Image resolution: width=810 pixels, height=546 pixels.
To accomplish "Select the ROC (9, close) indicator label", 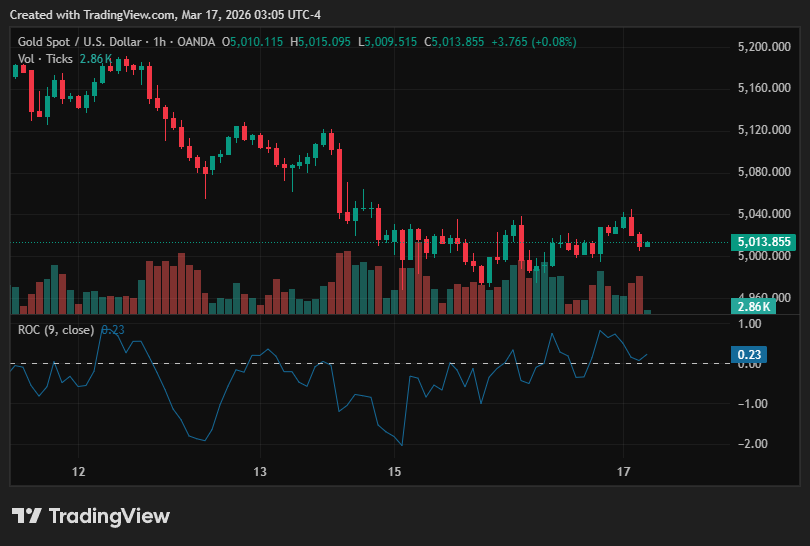I will click(56, 330).
